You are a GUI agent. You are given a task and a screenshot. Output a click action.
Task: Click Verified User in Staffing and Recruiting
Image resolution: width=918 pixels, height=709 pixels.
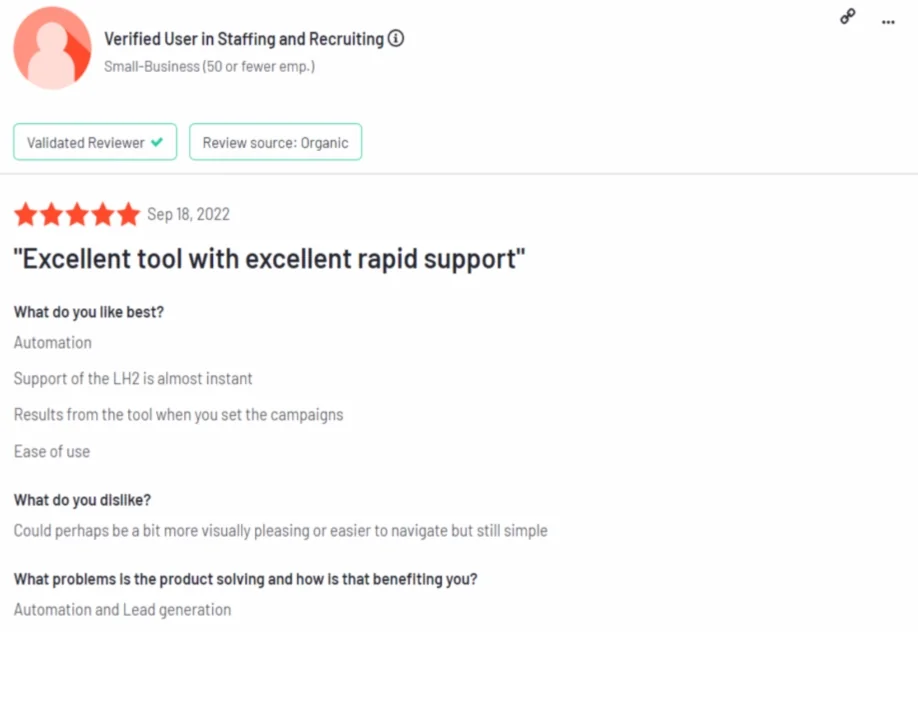[244, 39]
